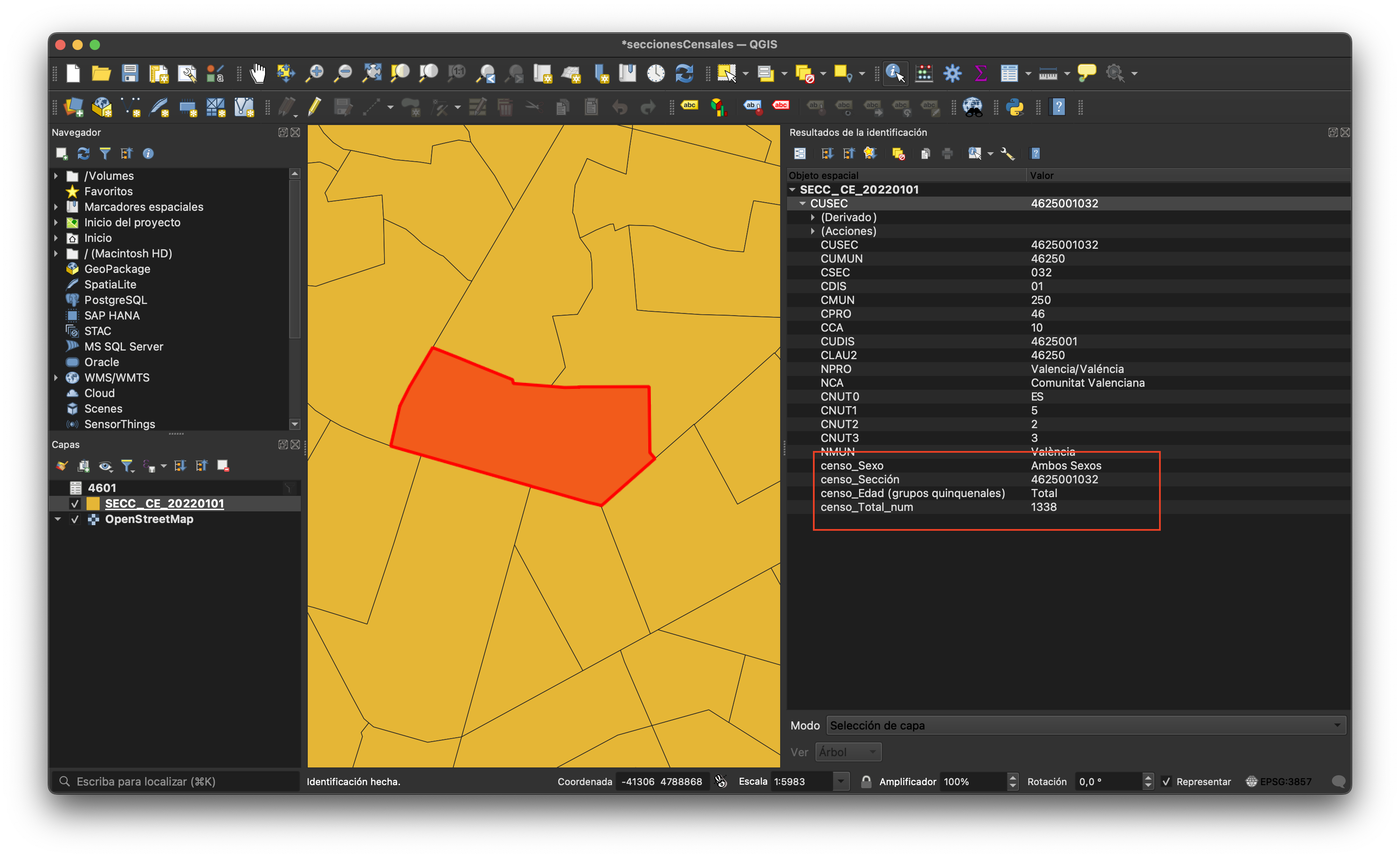The height and width of the screenshot is (858, 1400).
Task: Refresh the Navegador browser panel
Action: [x=84, y=153]
